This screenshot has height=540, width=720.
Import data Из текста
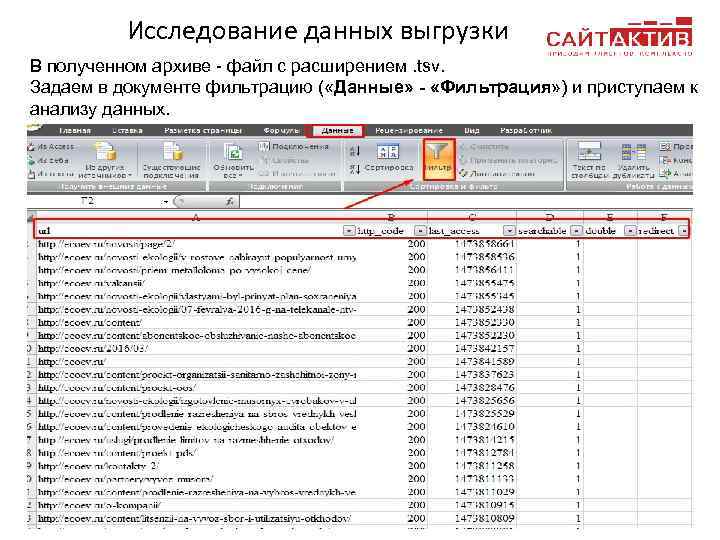(x=51, y=174)
